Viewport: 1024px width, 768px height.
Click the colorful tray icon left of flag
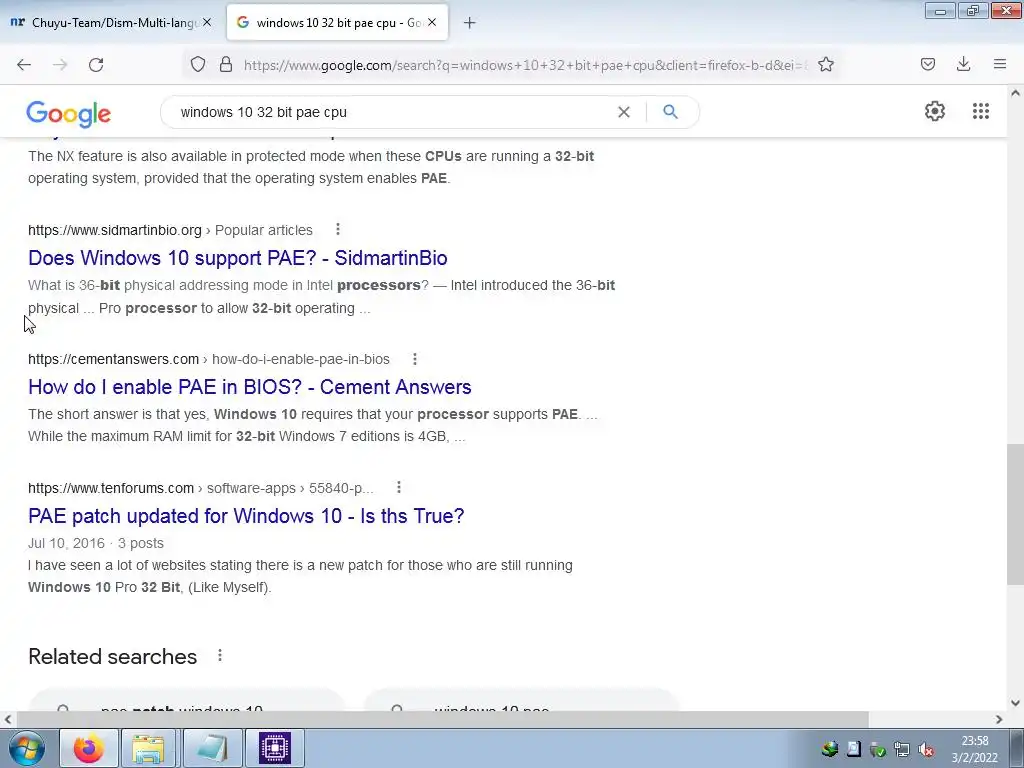830,749
